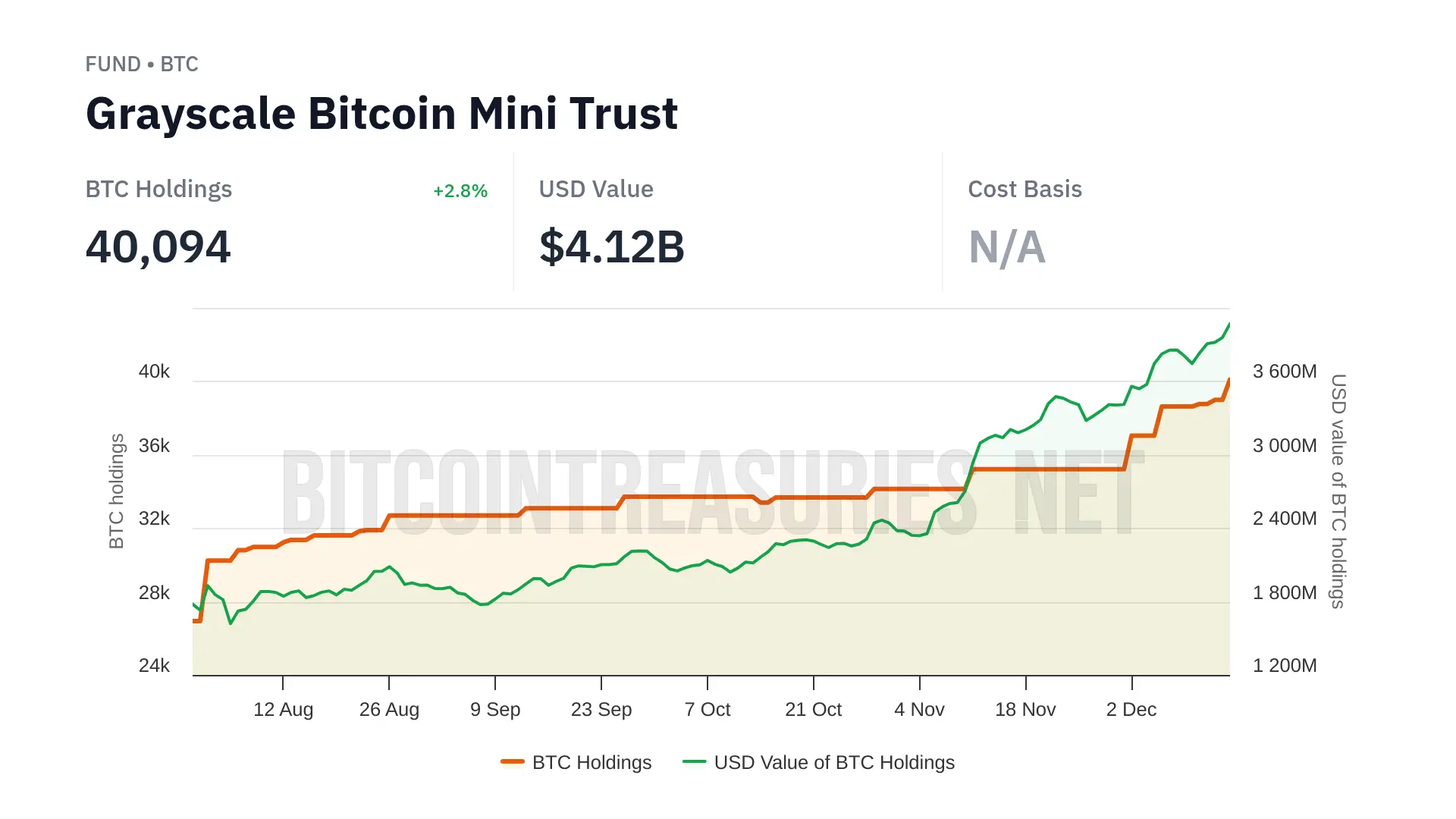The width and height of the screenshot is (1456, 819).
Task: Click the 23 Sep axis label
Action: (601, 709)
